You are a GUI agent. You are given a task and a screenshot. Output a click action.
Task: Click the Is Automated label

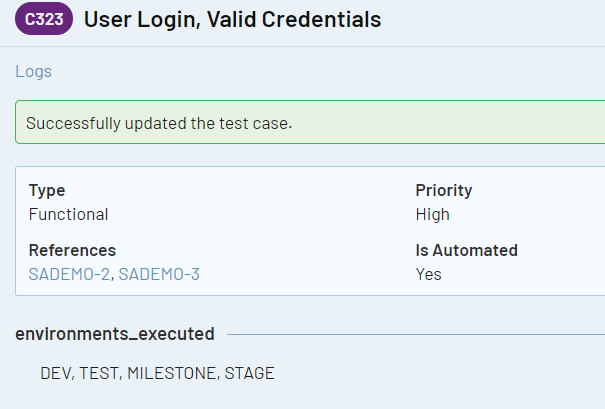(x=467, y=250)
